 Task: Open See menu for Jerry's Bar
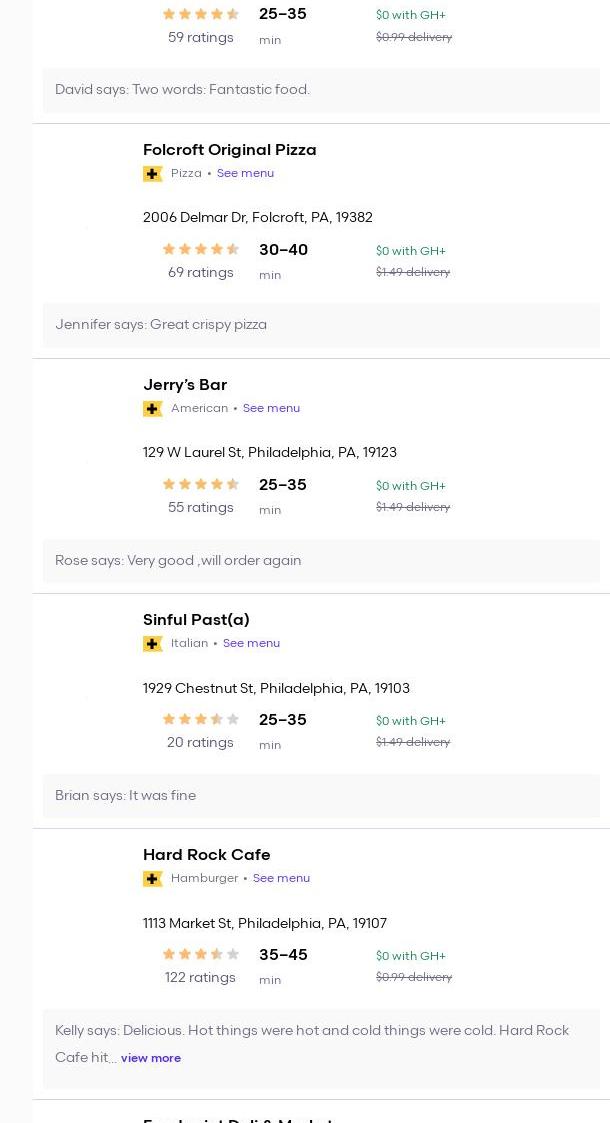tap(271, 408)
